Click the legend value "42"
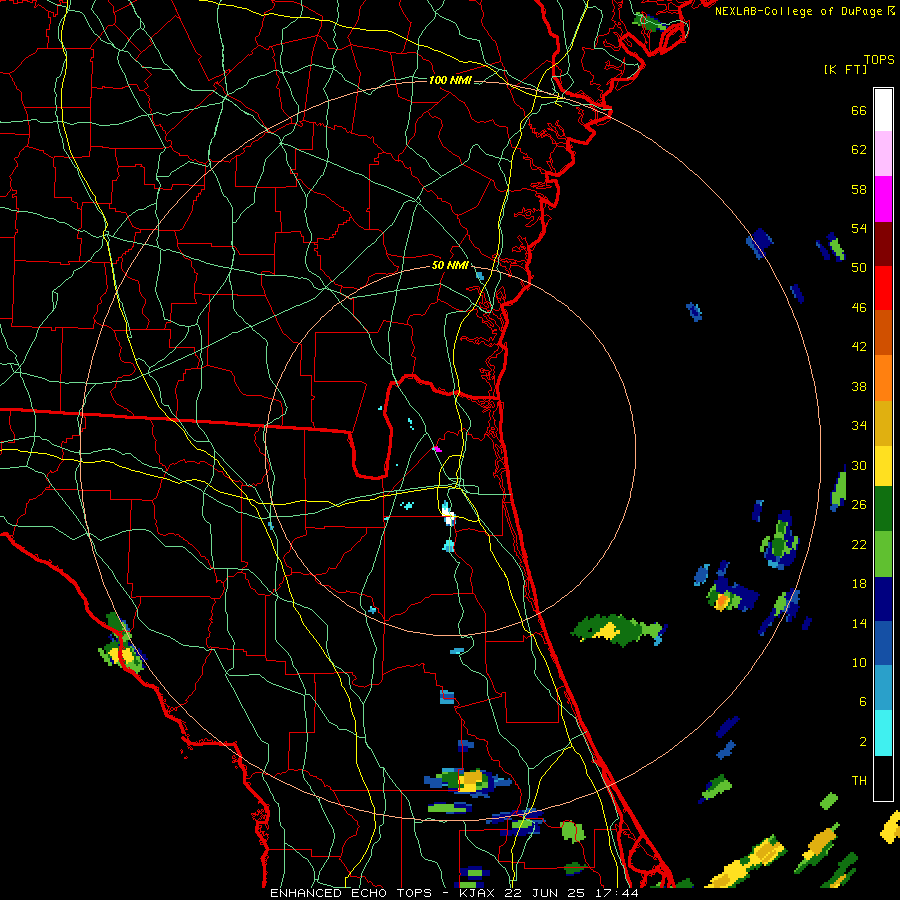 pyautogui.click(x=859, y=347)
